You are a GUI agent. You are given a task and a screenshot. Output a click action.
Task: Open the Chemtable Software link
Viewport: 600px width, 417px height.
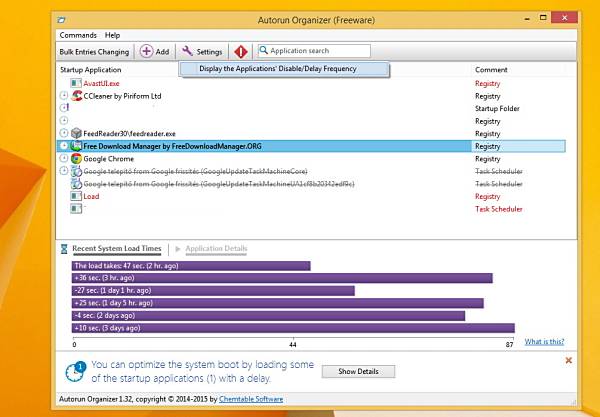point(251,399)
